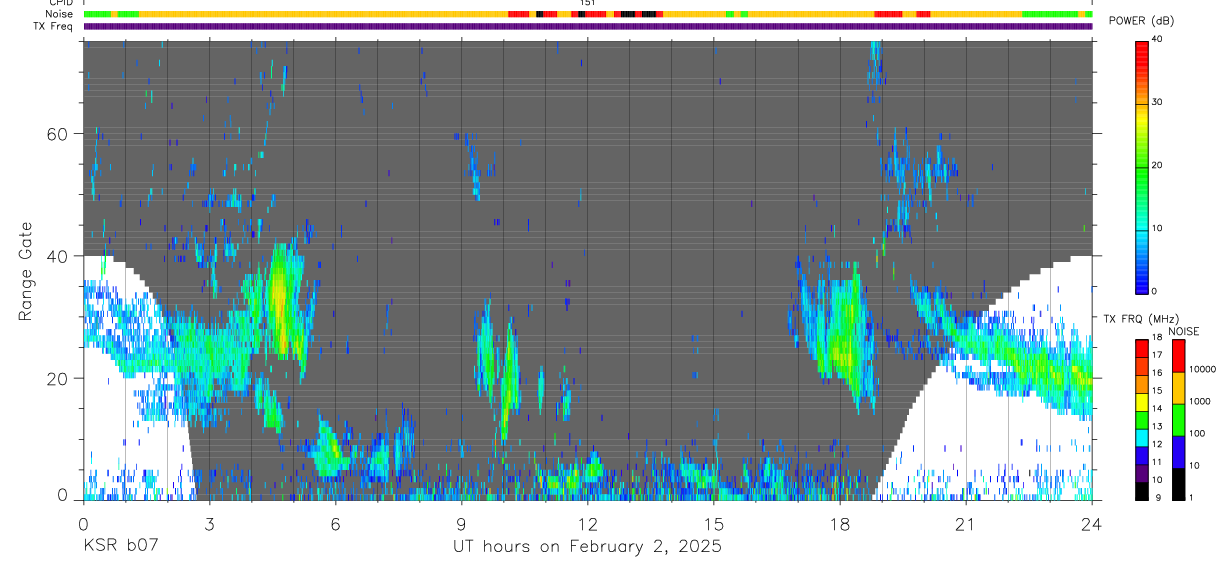The width and height of the screenshot is (1228, 567).
Task: Pick the orange segment on NOISE legend
Action: coord(1178,388)
